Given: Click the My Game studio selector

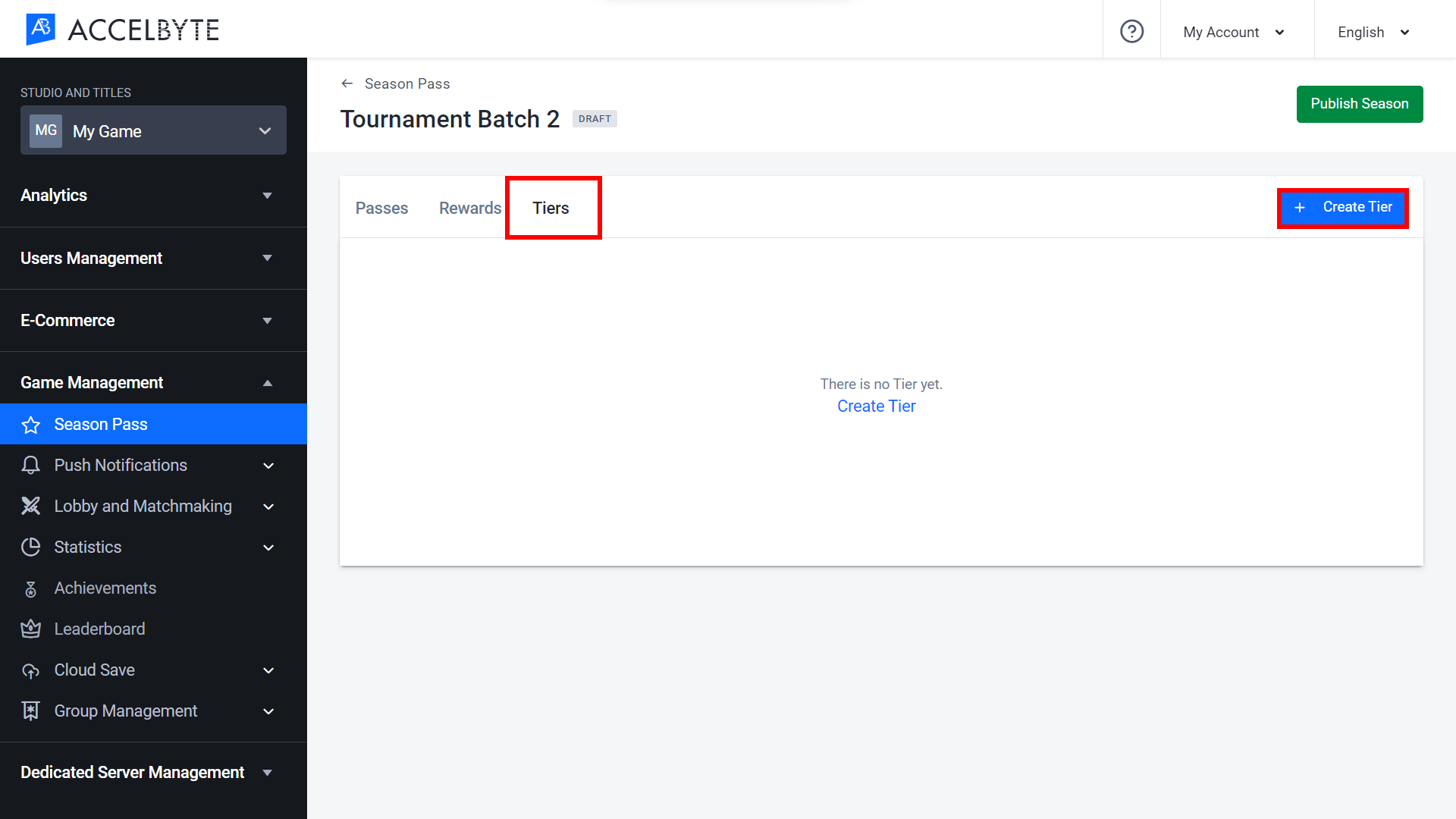Looking at the screenshot, I should [153, 131].
